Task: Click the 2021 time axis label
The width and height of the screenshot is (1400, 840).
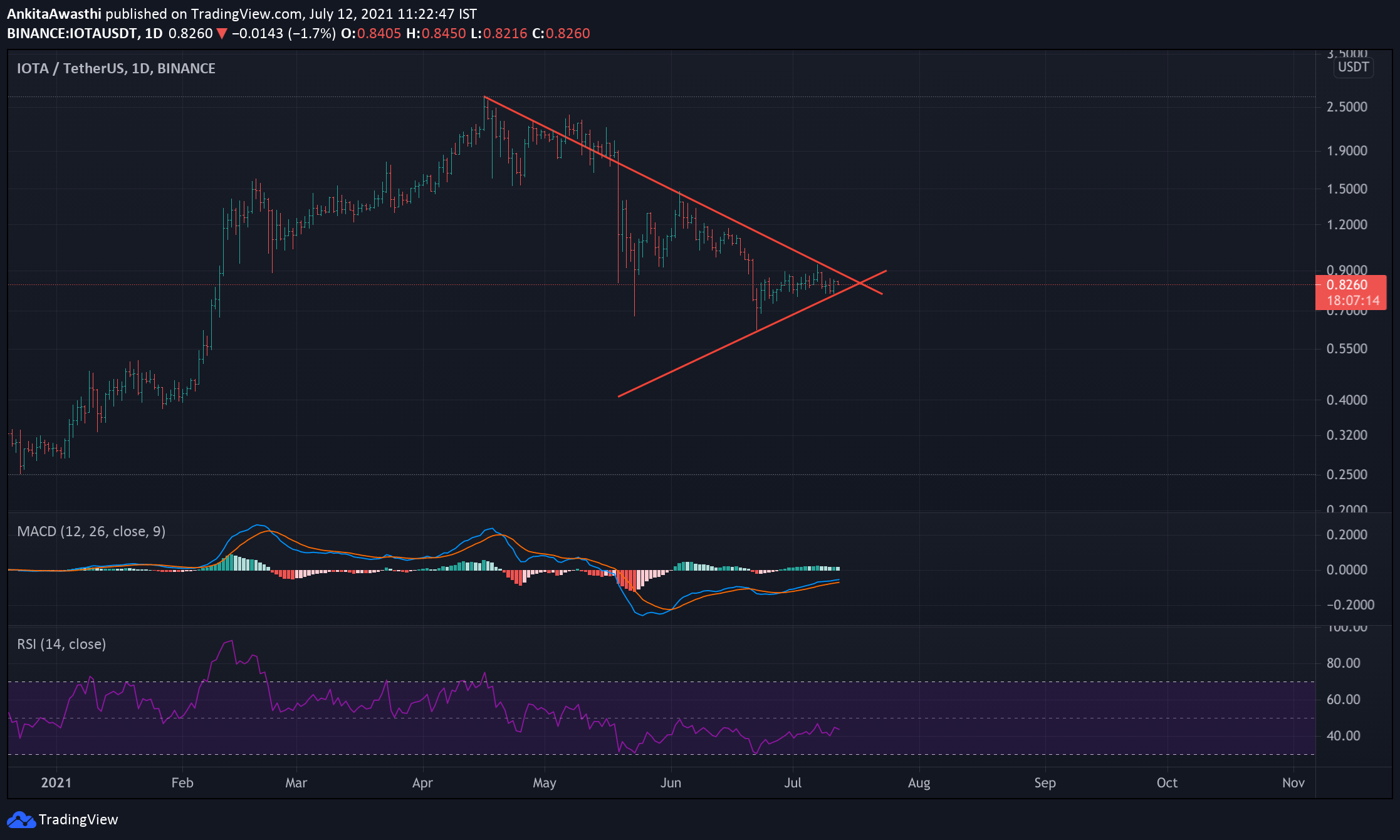Action: click(x=56, y=782)
